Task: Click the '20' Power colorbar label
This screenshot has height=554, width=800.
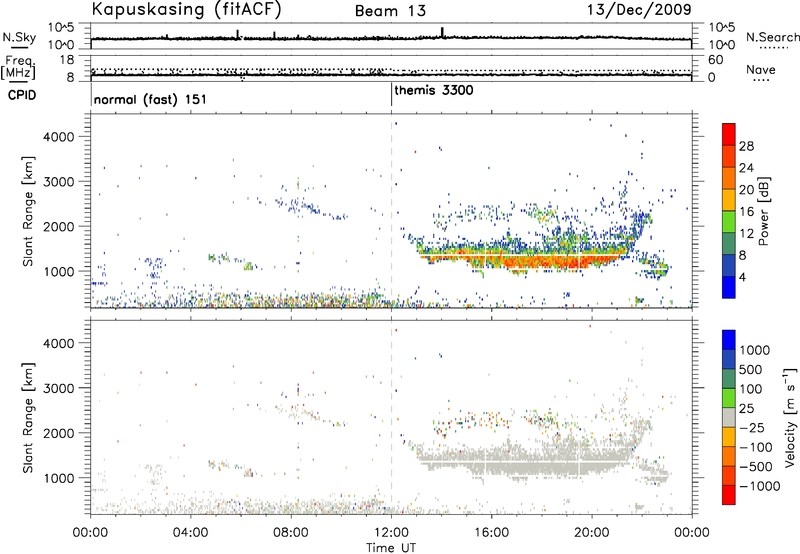Action: (746, 190)
